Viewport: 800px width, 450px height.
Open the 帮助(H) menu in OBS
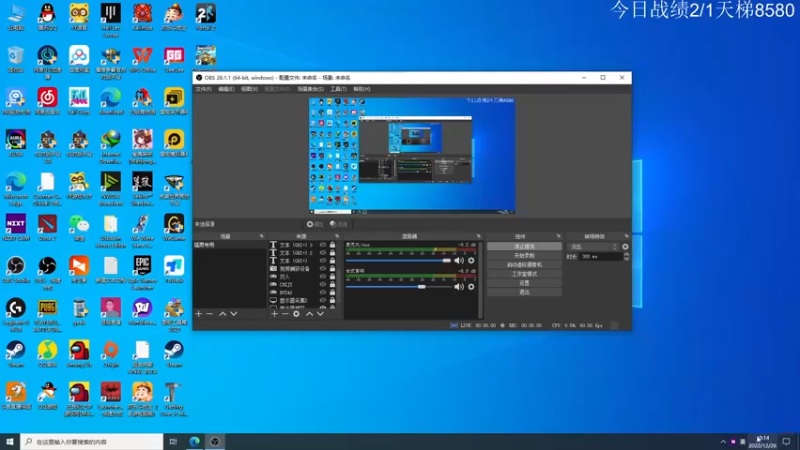[361, 89]
